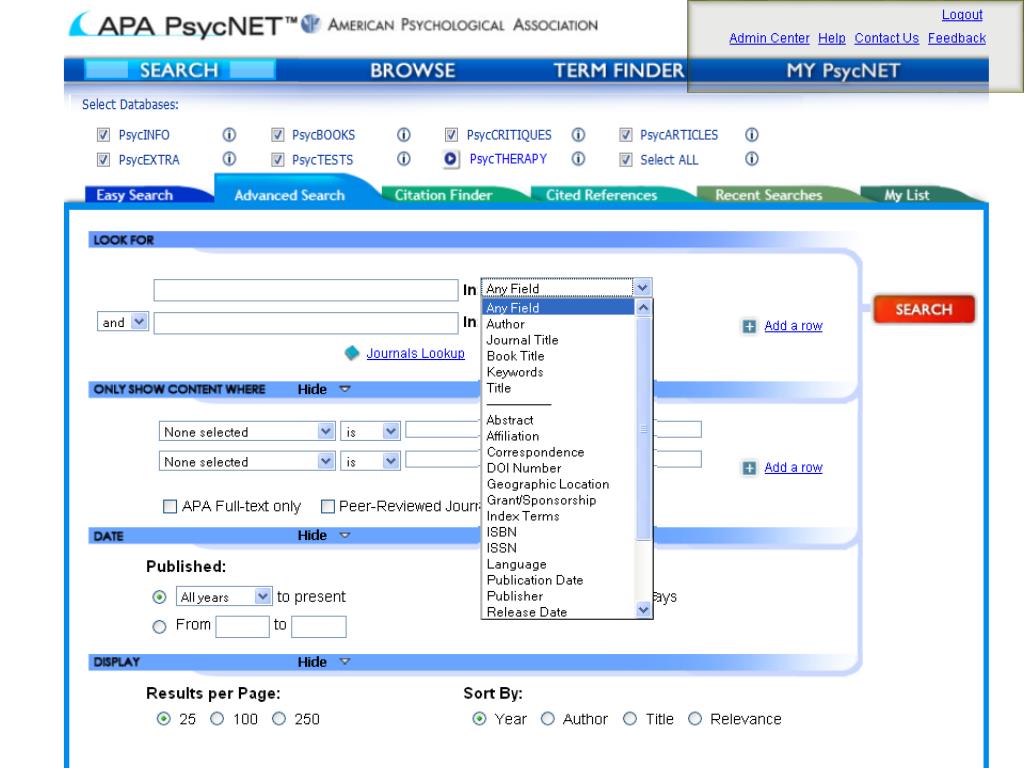Open PsycBOOKS database info icon
The image size is (1024, 768).
pos(404,135)
